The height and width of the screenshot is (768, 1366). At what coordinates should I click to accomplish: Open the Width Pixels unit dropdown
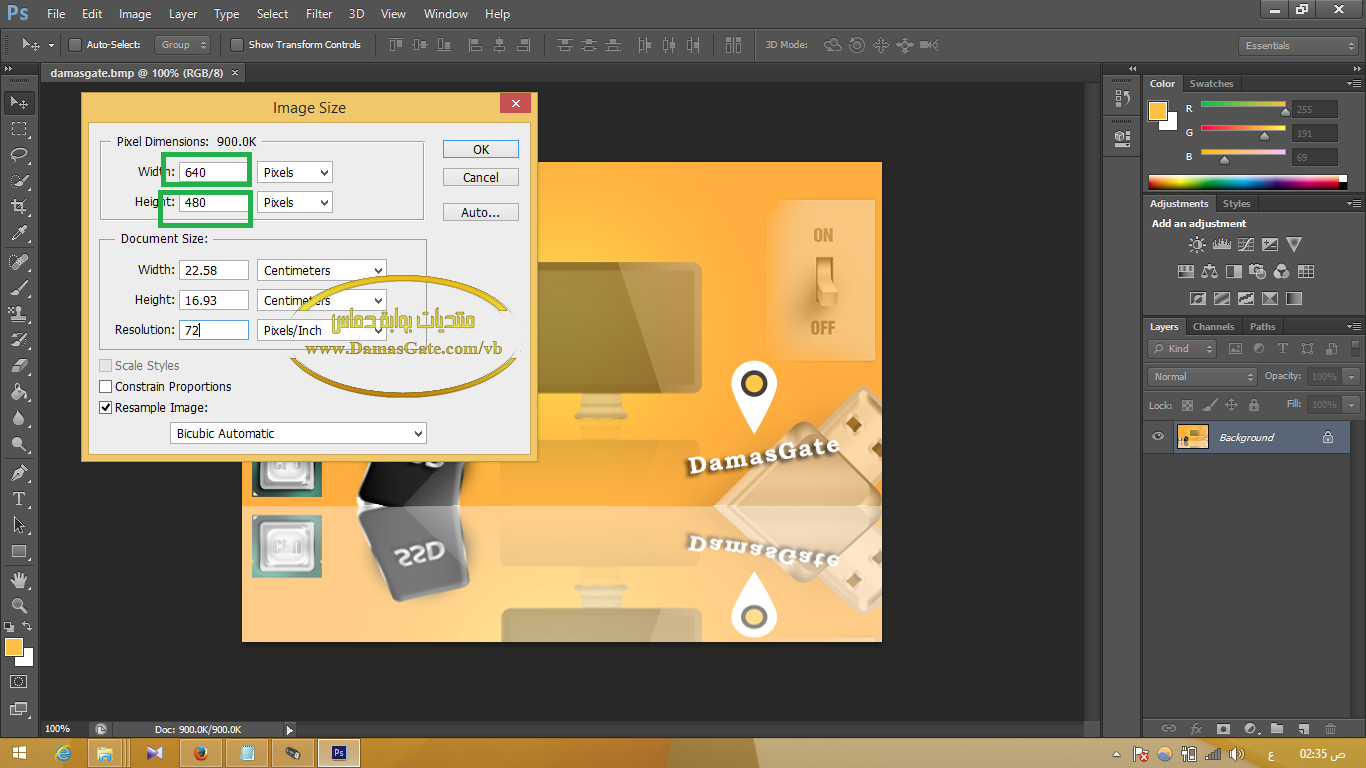294,173
